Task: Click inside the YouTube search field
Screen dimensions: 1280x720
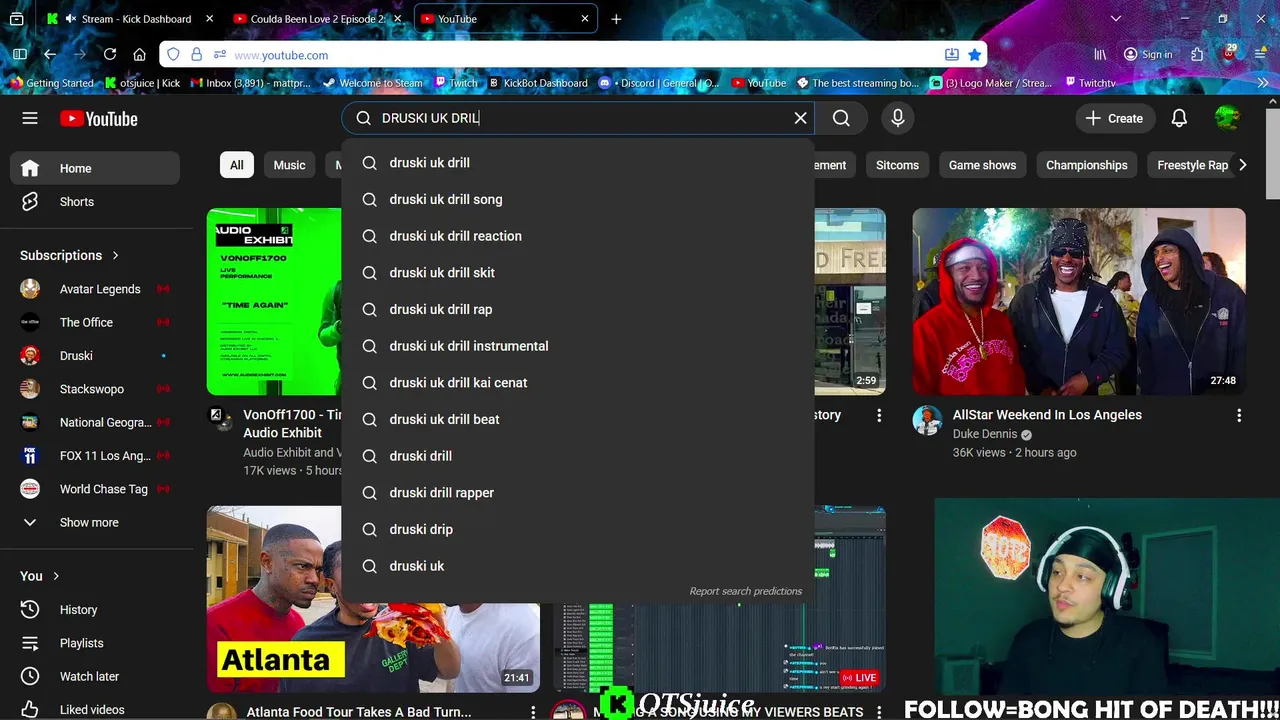Action: click(580, 118)
